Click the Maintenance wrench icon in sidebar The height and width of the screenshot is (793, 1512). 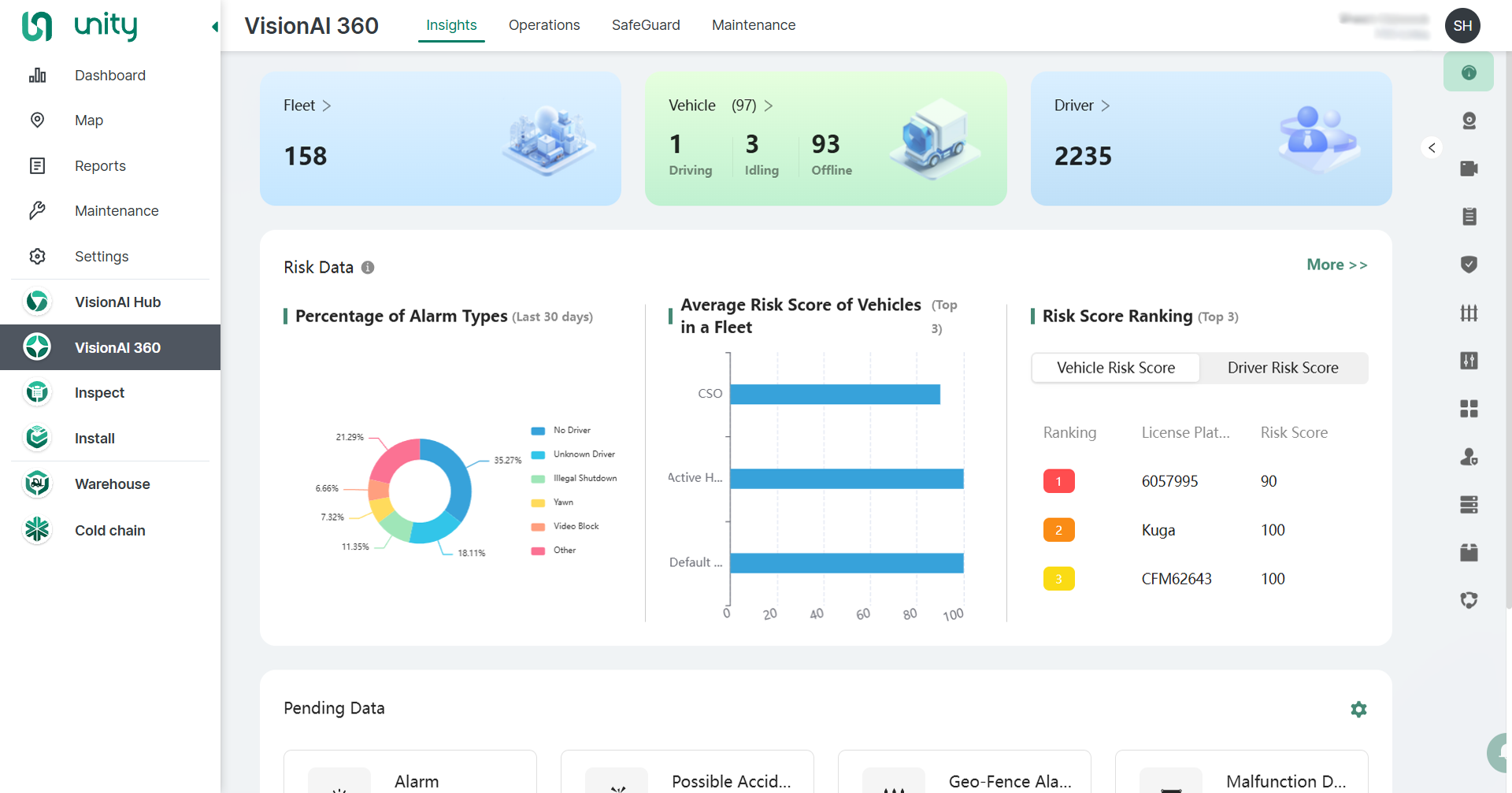37,210
